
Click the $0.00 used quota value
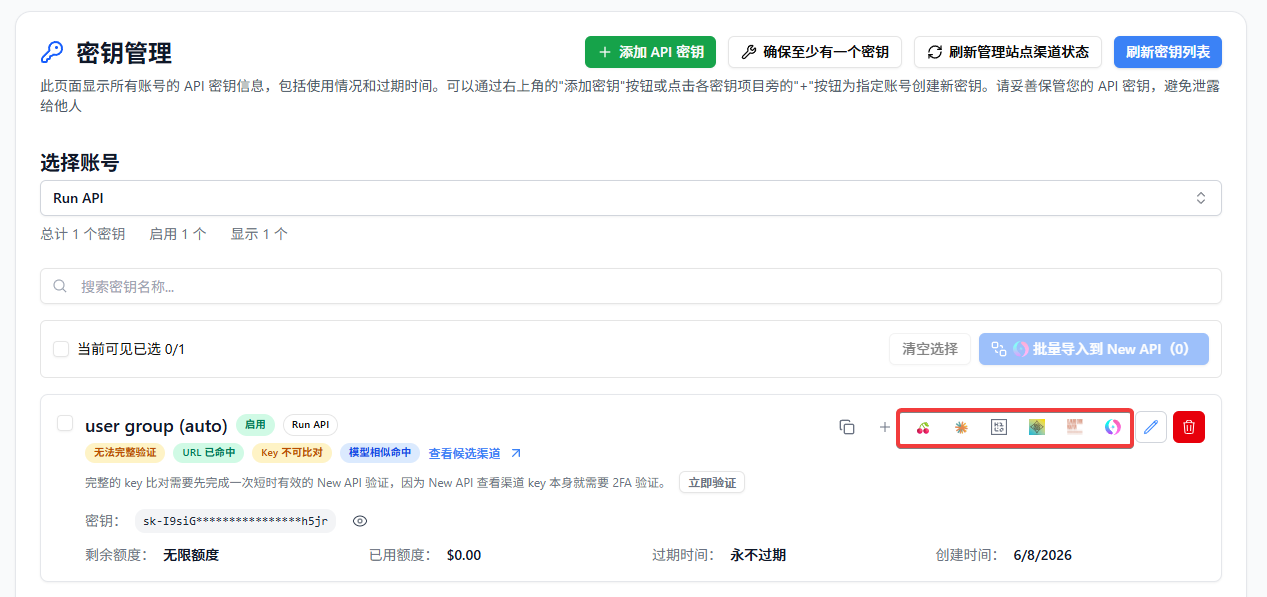[464, 555]
